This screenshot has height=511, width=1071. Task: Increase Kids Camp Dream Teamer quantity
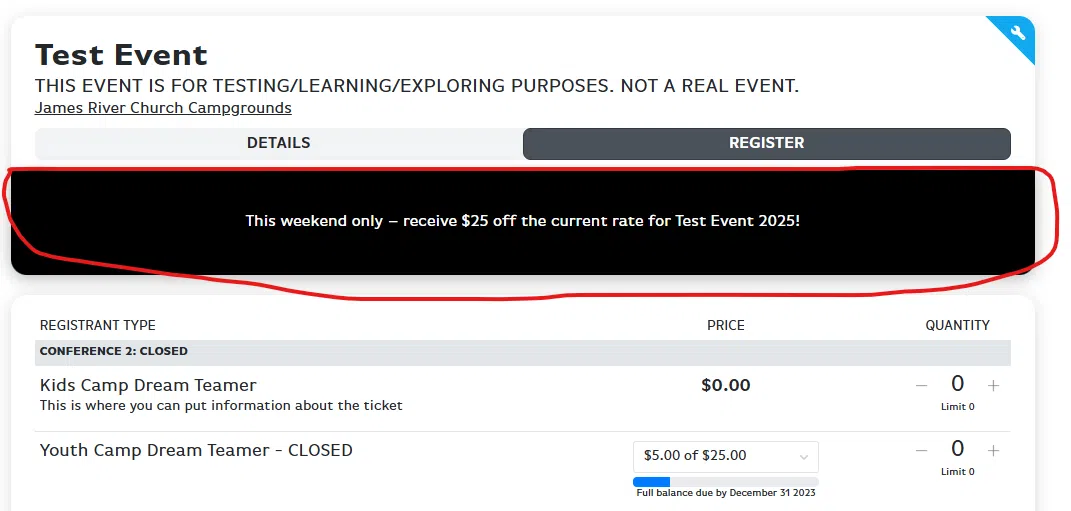point(993,386)
